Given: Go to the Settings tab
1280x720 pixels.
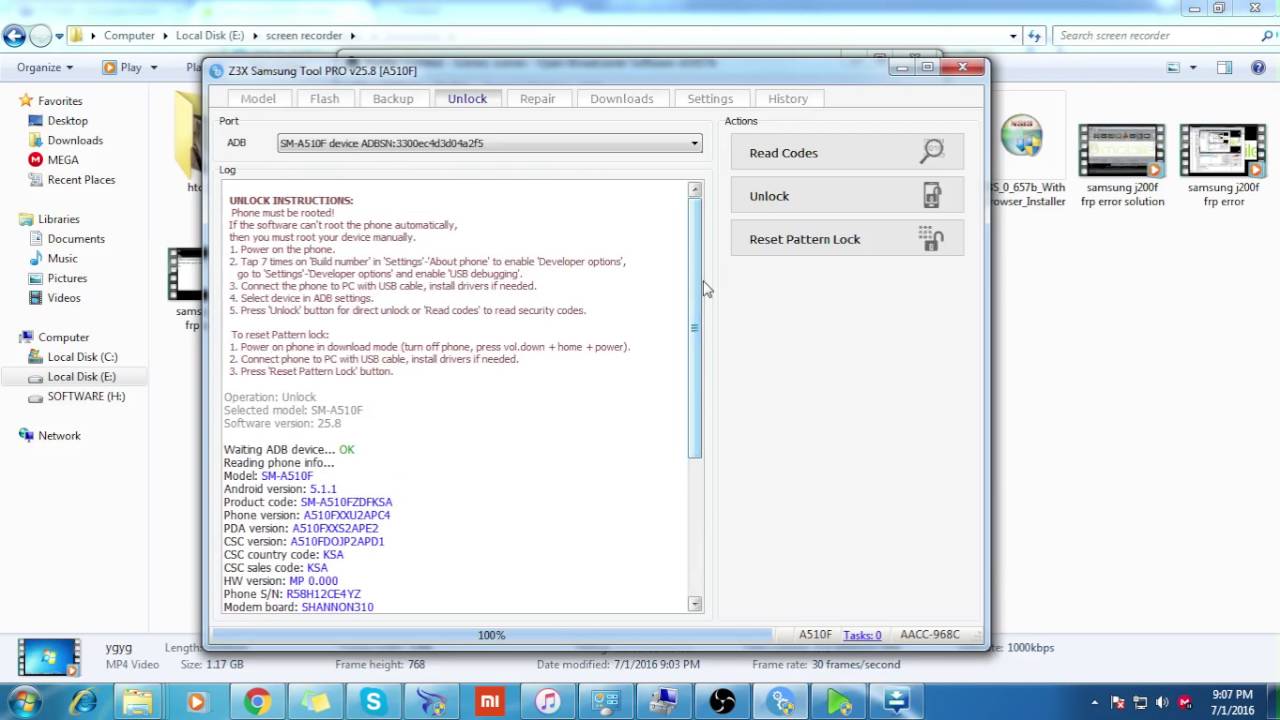Looking at the screenshot, I should coord(710,98).
